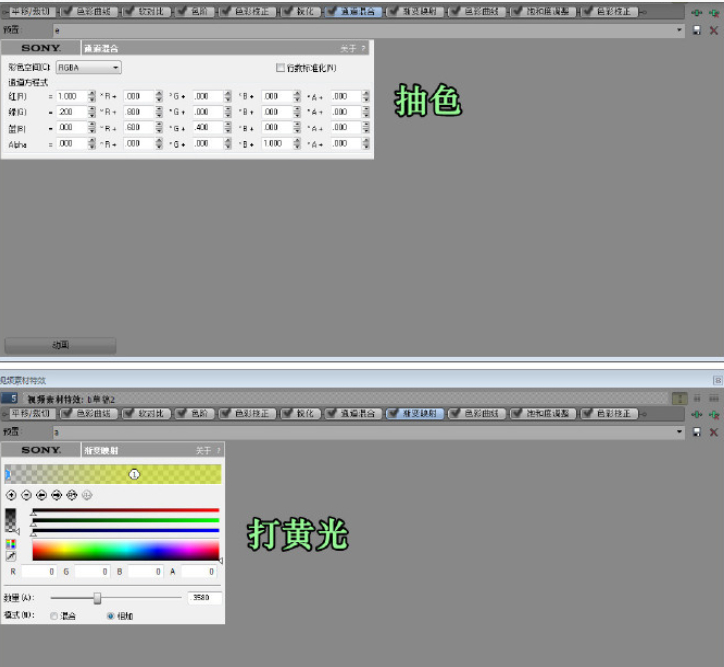Save preset in Channel Blend panel
724x667 pixels.
click(697, 30)
